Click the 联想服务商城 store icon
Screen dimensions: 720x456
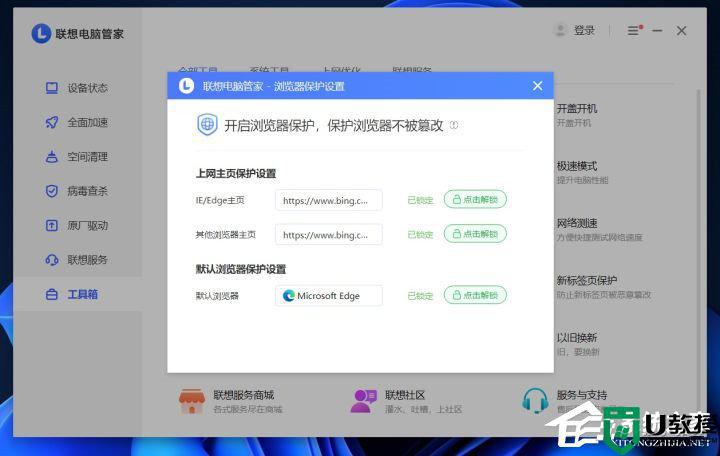pyautogui.click(x=192, y=401)
